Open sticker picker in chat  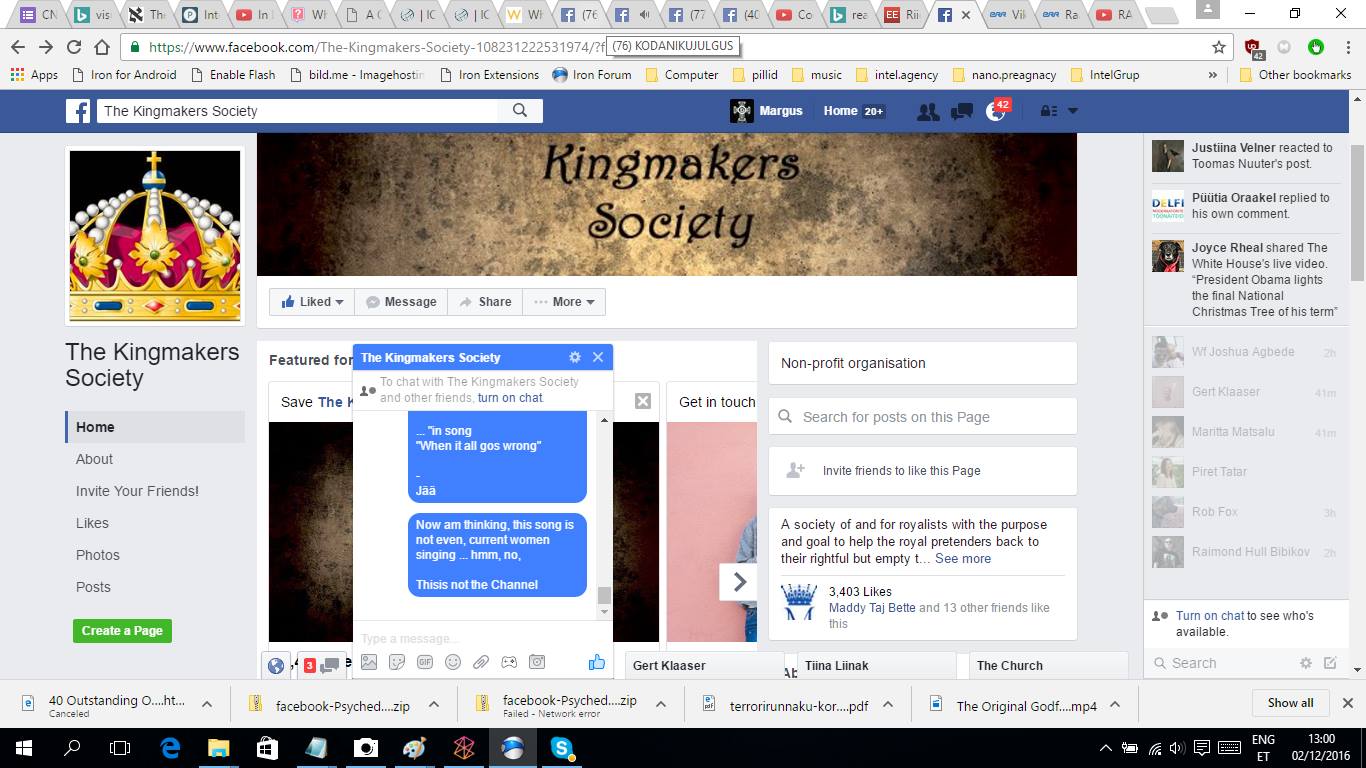pyautogui.click(x=397, y=662)
